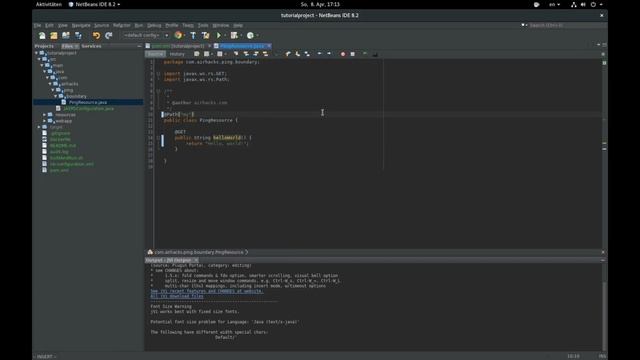
Task: Collapse the src folder node
Action: pos(40,59)
